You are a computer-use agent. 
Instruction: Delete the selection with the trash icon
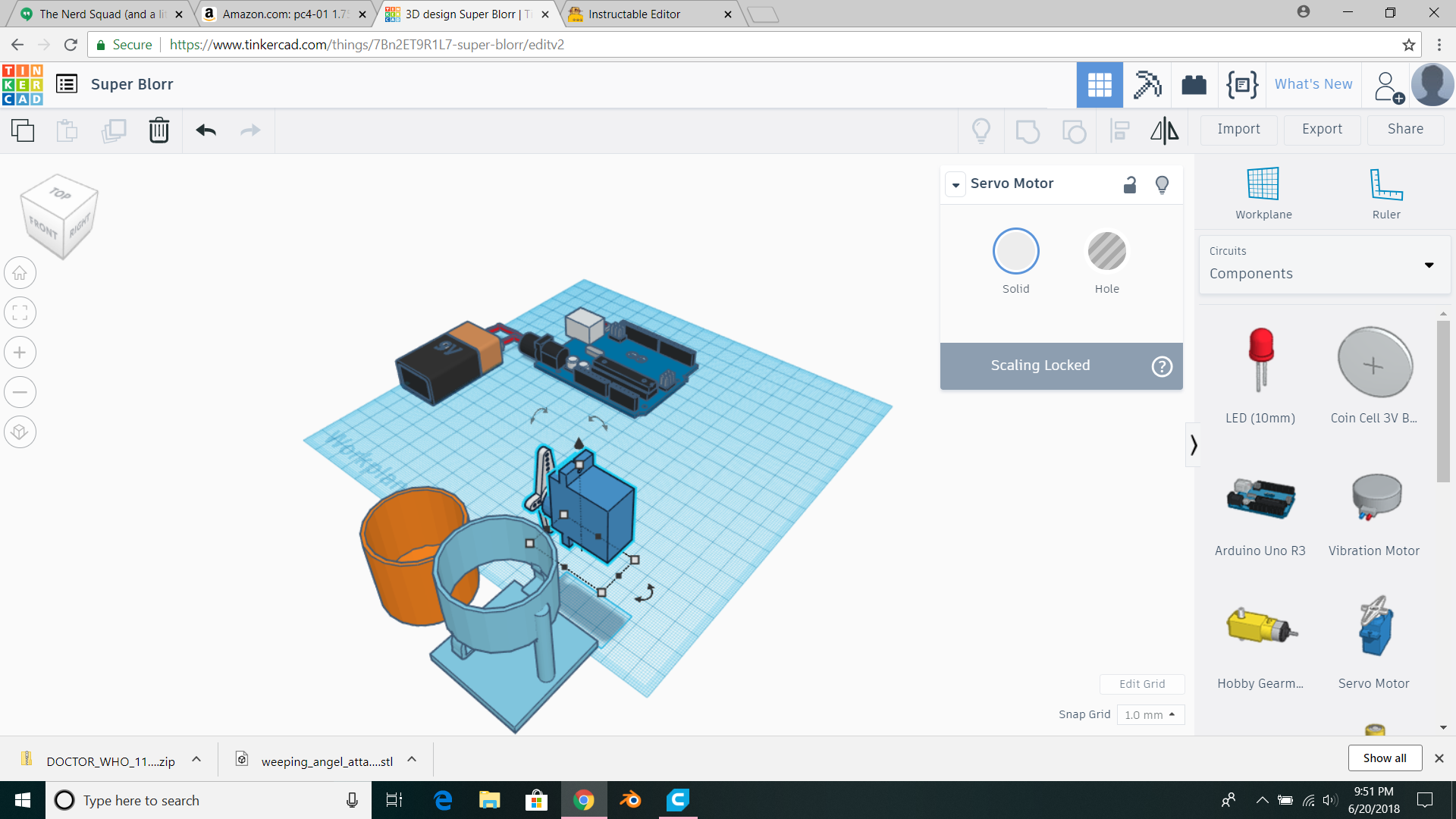point(159,130)
